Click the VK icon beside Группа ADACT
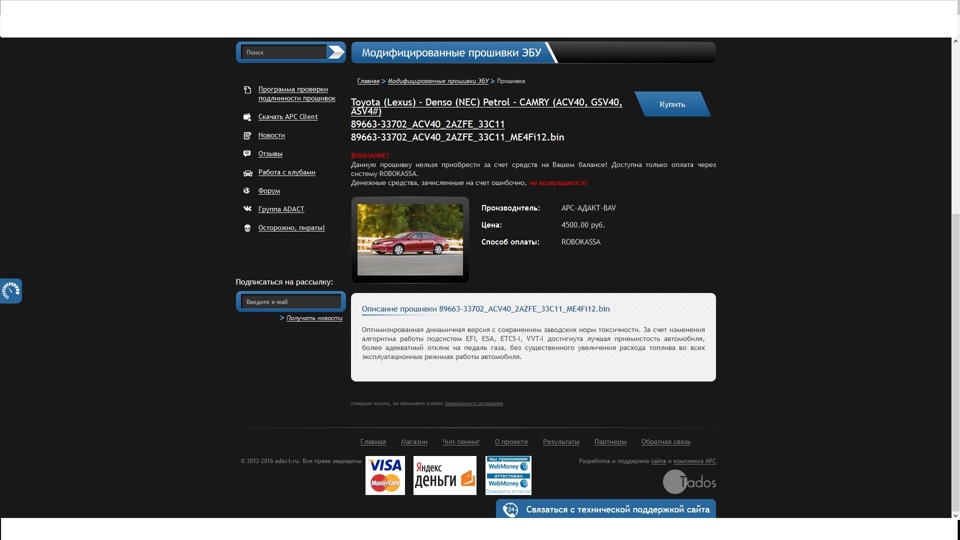This screenshot has width=960, height=540. click(x=247, y=209)
